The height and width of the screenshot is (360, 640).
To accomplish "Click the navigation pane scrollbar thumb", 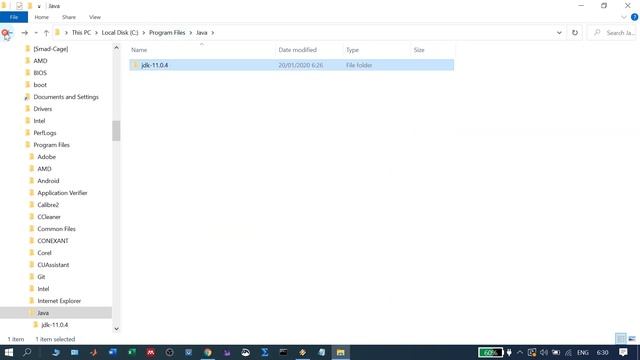I will pos(116,131).
